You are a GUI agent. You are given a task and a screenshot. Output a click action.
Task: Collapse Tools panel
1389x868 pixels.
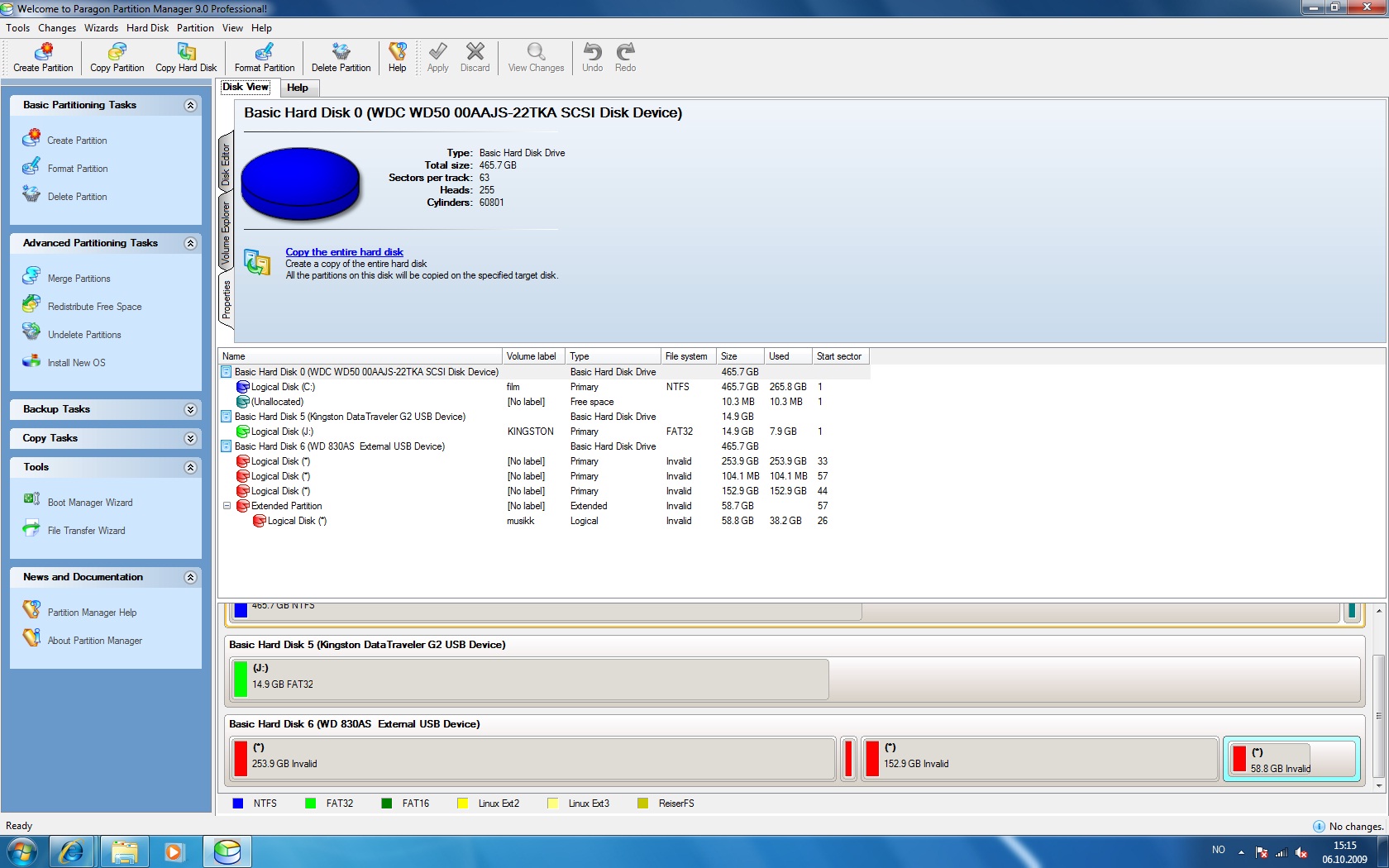pos(190,467)
